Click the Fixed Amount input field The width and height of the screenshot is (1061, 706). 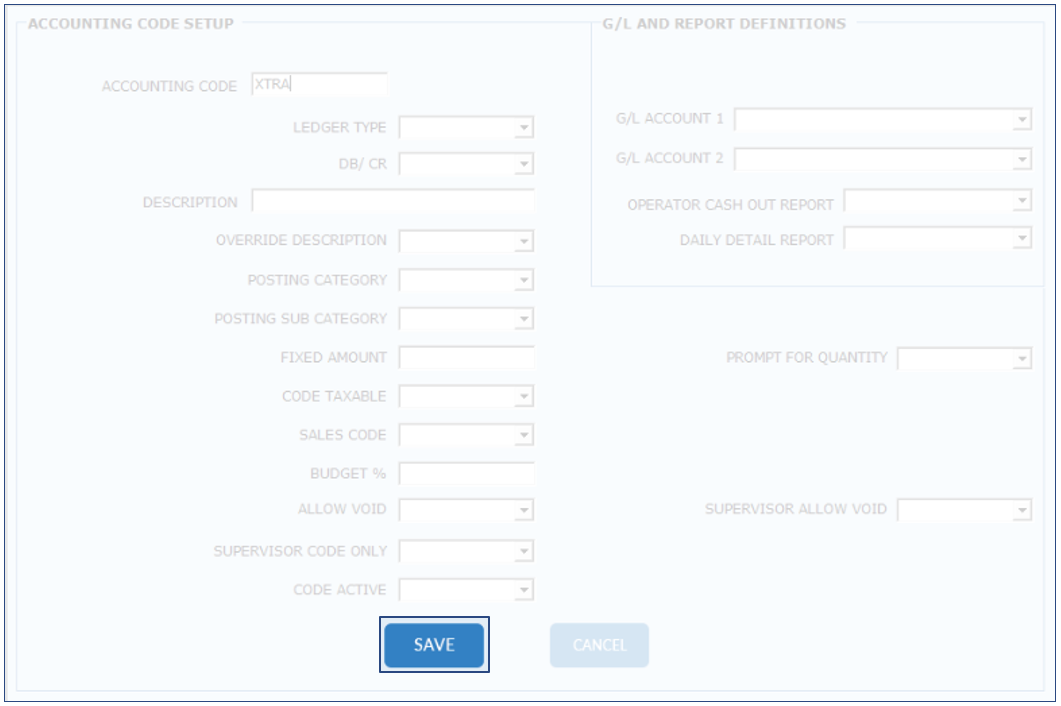pos(466,358)
